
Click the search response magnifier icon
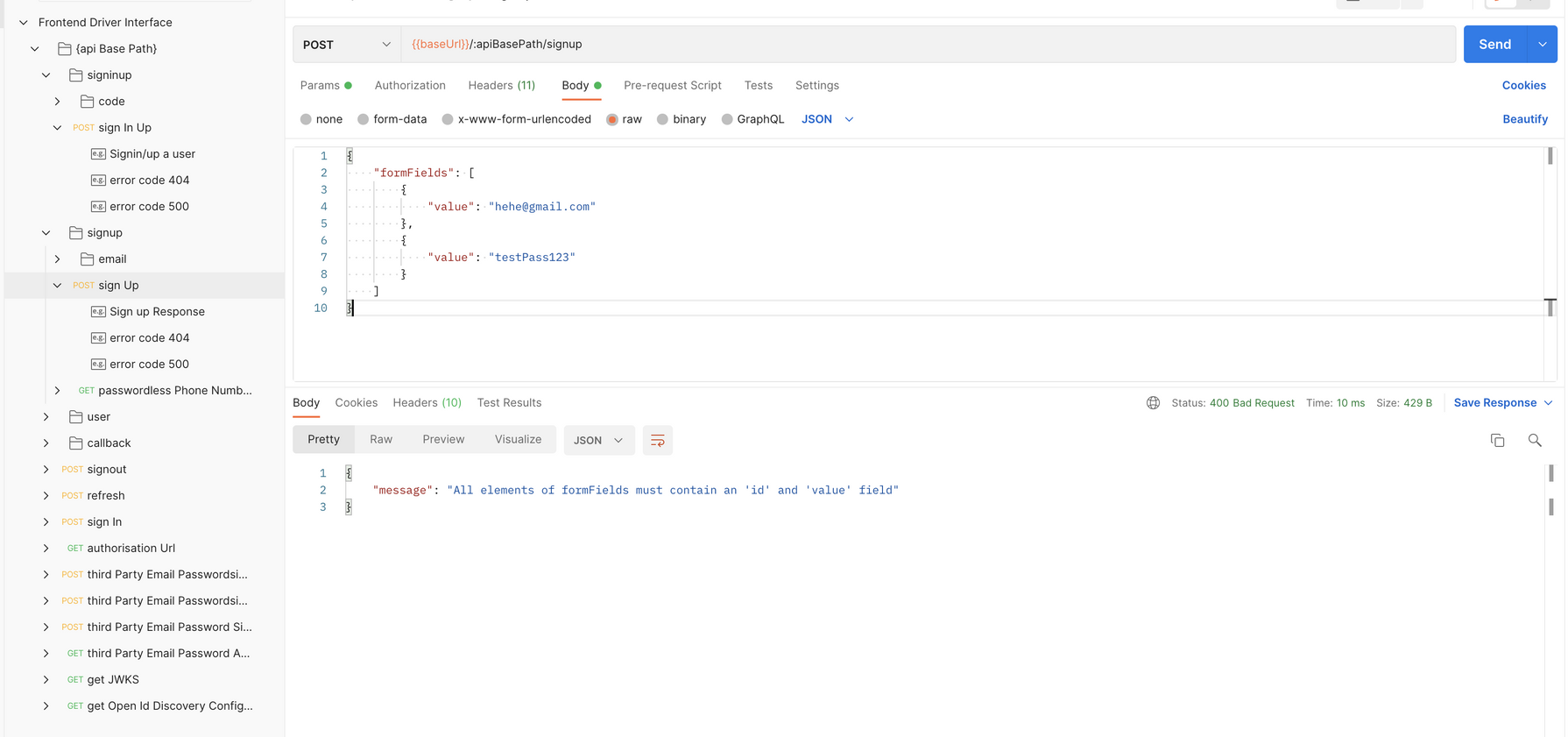(x=1534, y=440)
